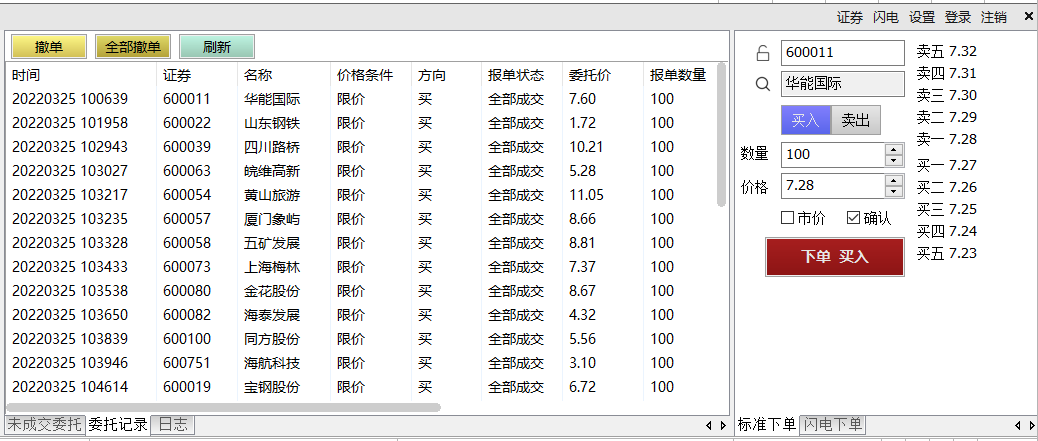Select the 山东钢铁 order row name
1038x441 pixels.
pyautogui.click(x=272, y=123)
